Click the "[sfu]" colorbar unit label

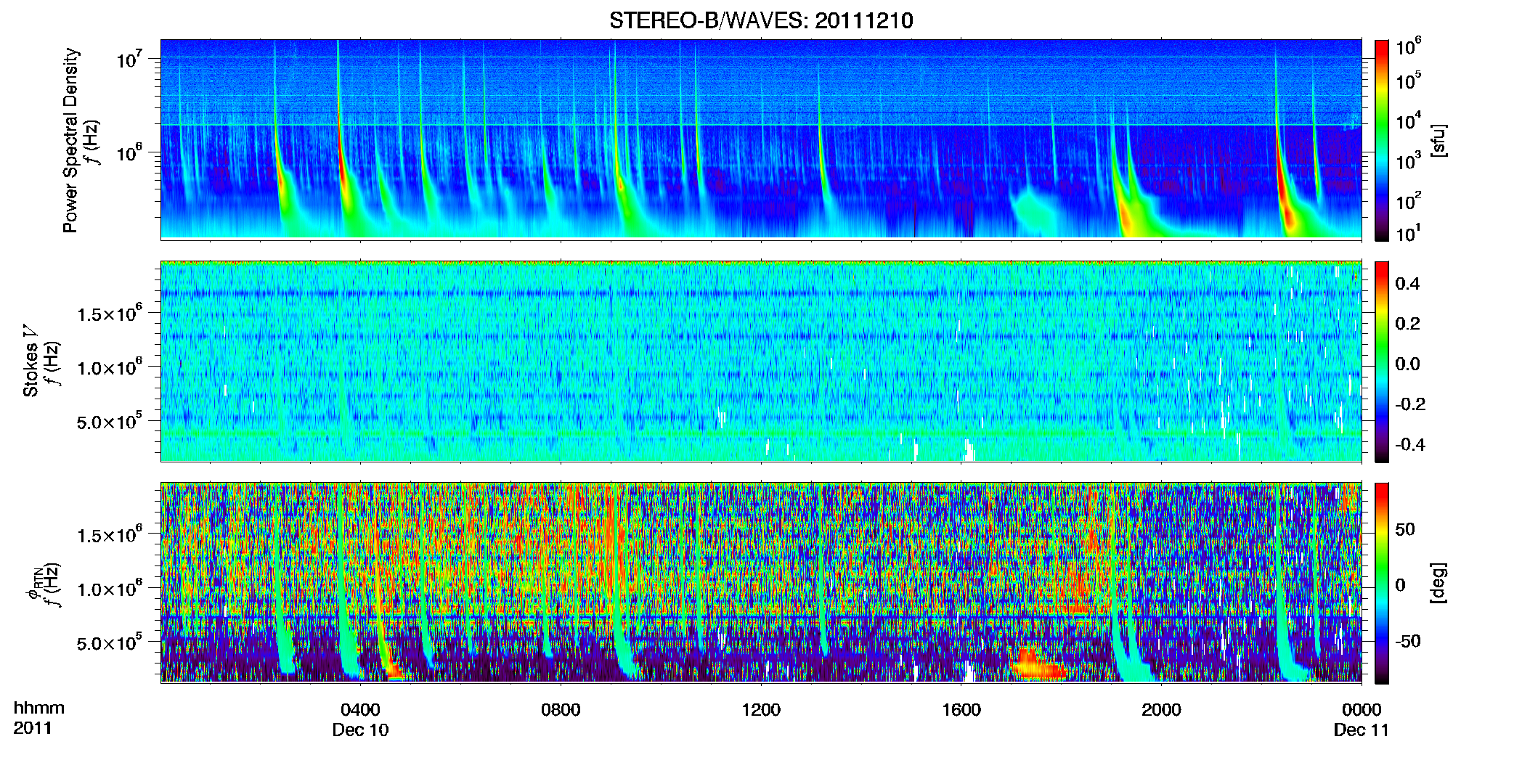1438,140
